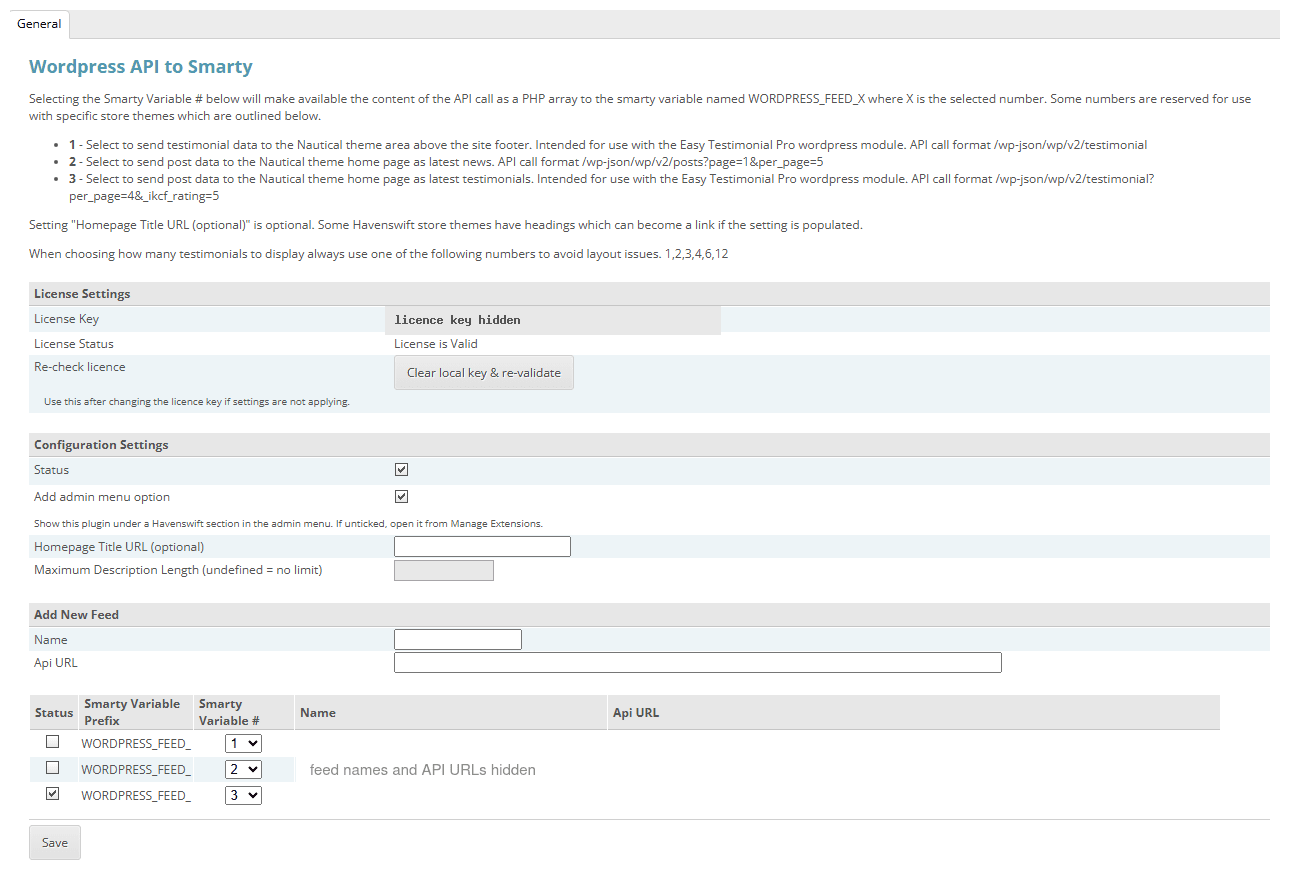
Task: Enable status for WORDPRESS_FEED_ variable 1 row
Action: coord(53,742)
